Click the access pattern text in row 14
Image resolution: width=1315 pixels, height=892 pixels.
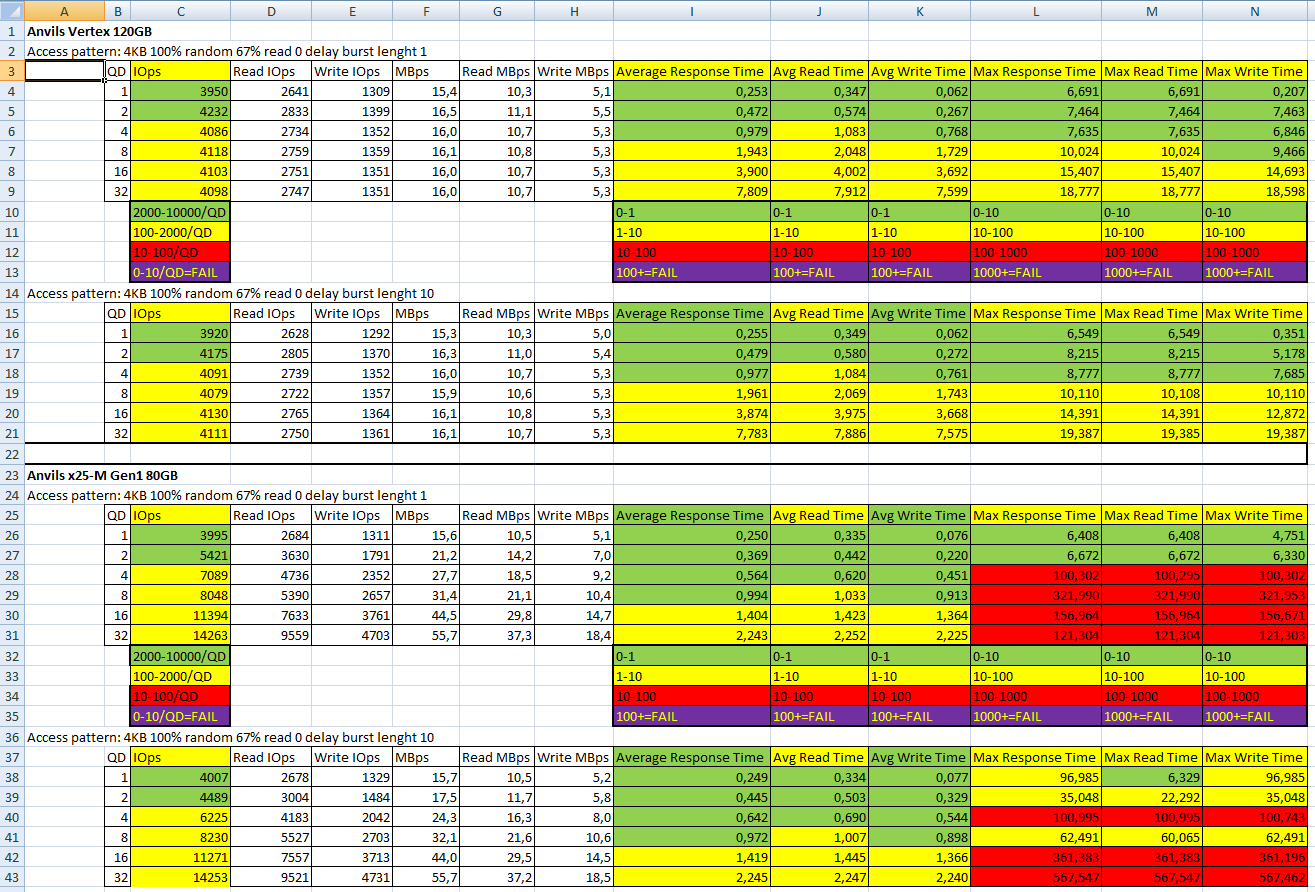click(230, 293)
